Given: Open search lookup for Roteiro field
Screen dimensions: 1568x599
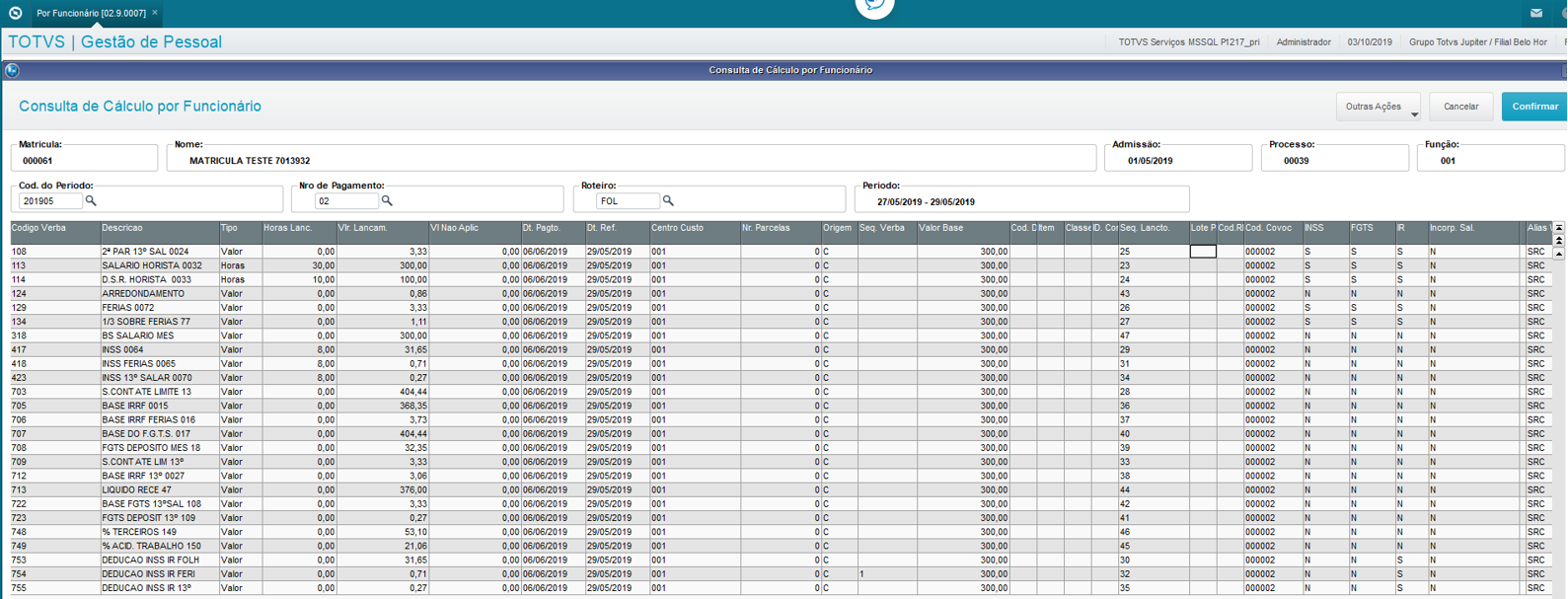Looking at the screenshot, I should point(668,200).
